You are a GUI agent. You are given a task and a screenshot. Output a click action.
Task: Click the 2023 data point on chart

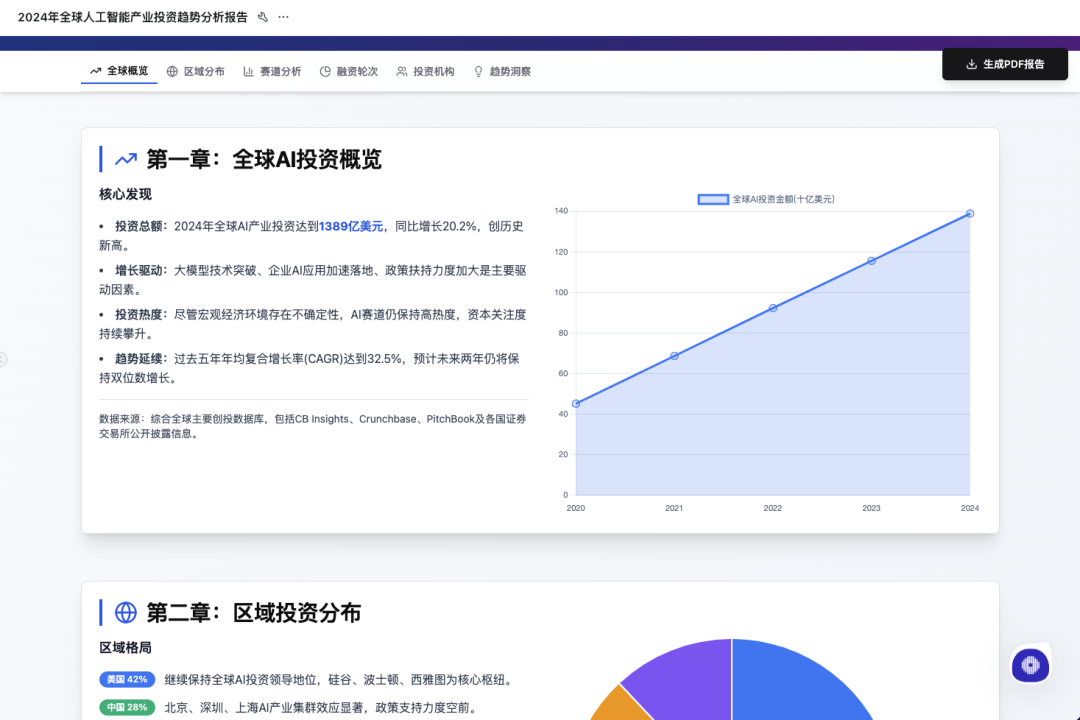click(871, 260)
